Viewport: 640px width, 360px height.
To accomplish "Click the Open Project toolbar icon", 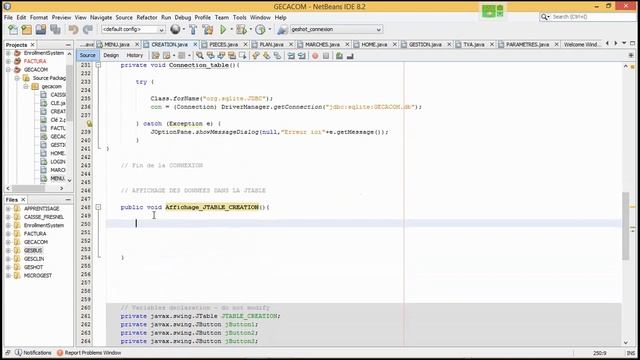I will [41, 29].
